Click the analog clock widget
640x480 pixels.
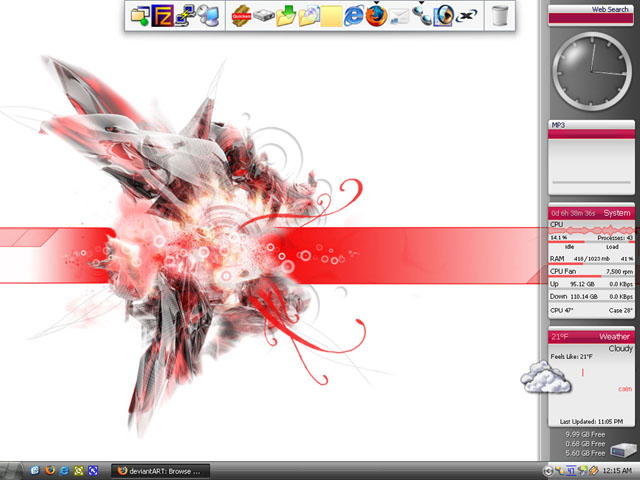click(591, 71)
